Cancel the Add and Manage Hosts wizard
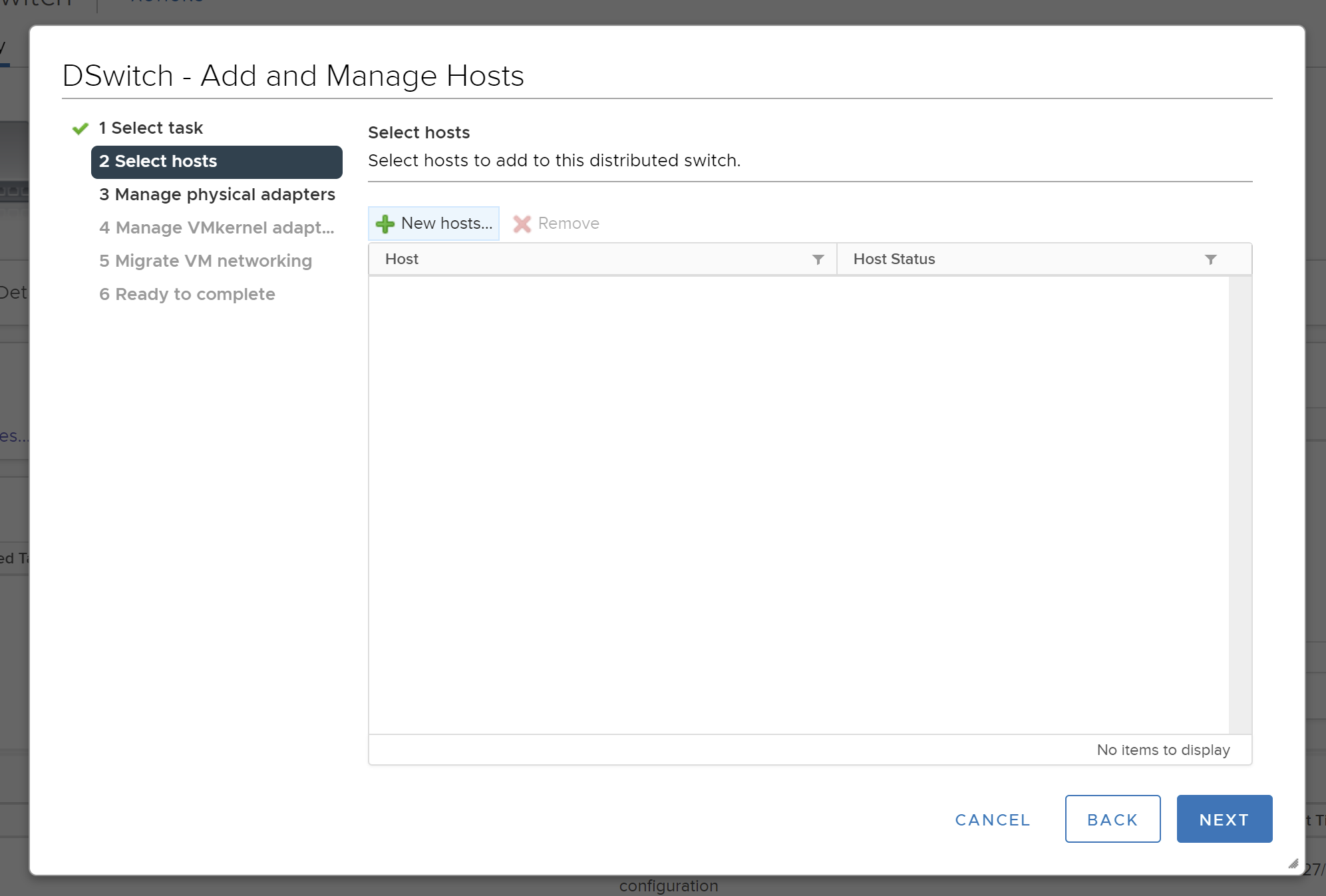This screenshot has width=1326, height=896. [x=992, y=820]
